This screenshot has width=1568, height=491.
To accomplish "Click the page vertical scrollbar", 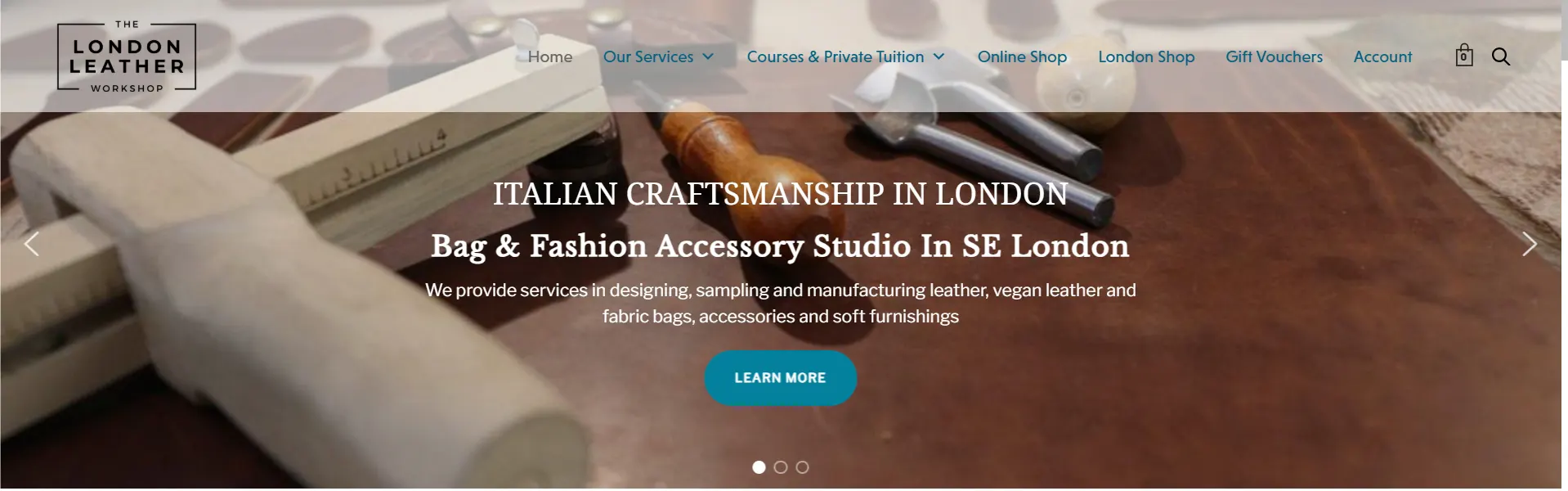I will pos(1564,245).
